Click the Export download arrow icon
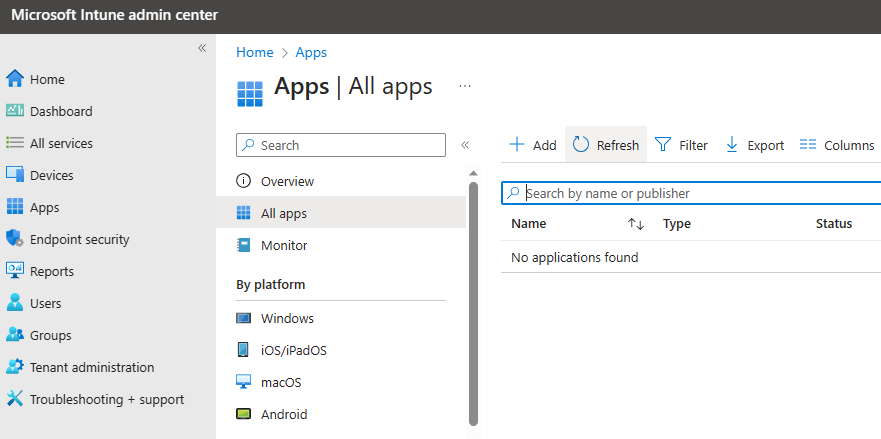 tap(731, 145)
